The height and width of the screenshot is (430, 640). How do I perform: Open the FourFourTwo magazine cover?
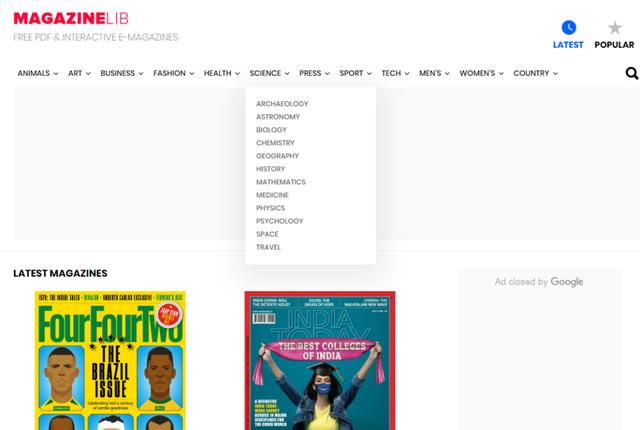tap(110, 360)
